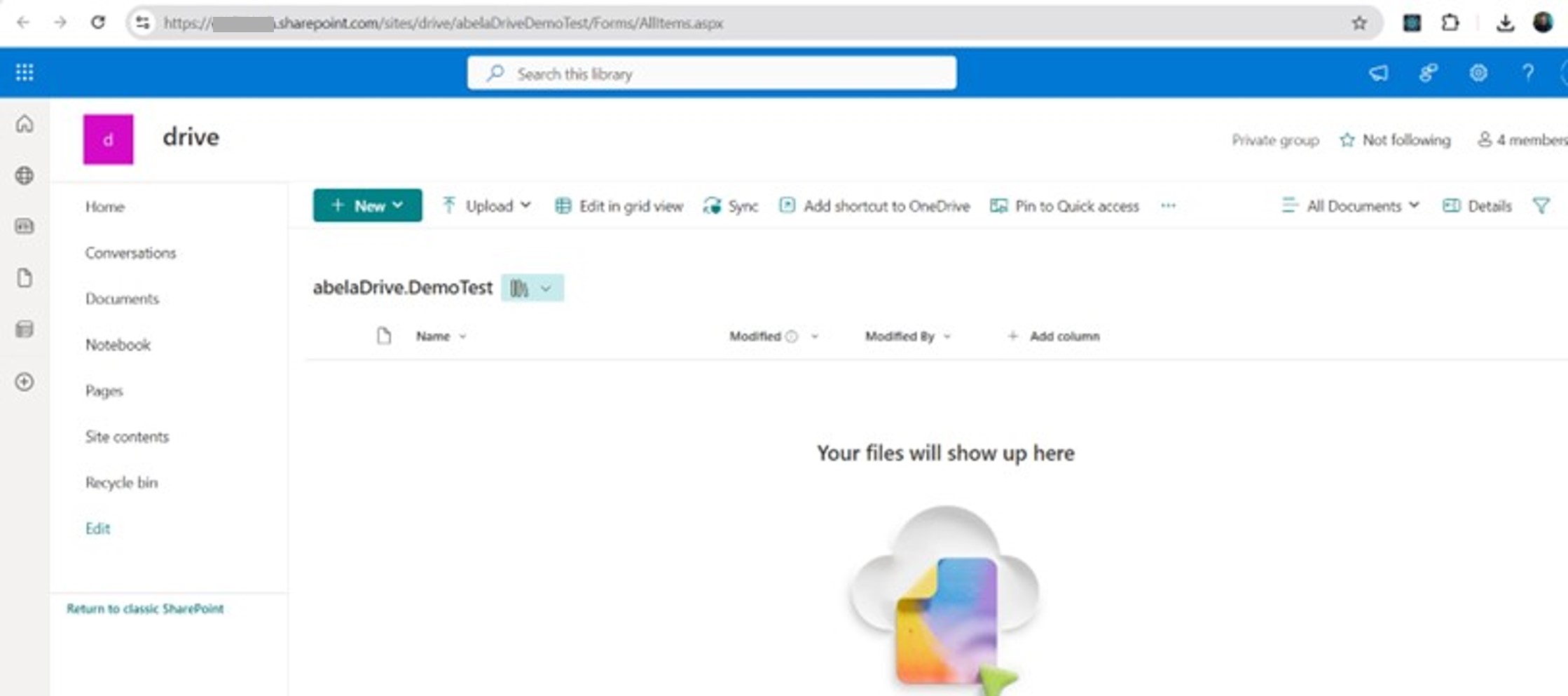Toggle the Details pane
The width and height of the screenshot is (1568, 696).
[1477, 206]
